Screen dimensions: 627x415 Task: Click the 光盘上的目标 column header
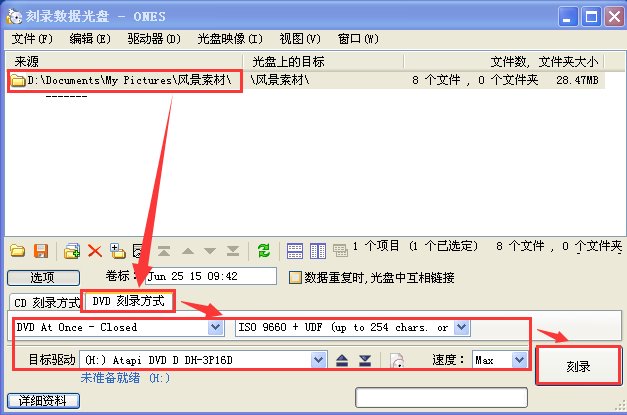point(323,62)
